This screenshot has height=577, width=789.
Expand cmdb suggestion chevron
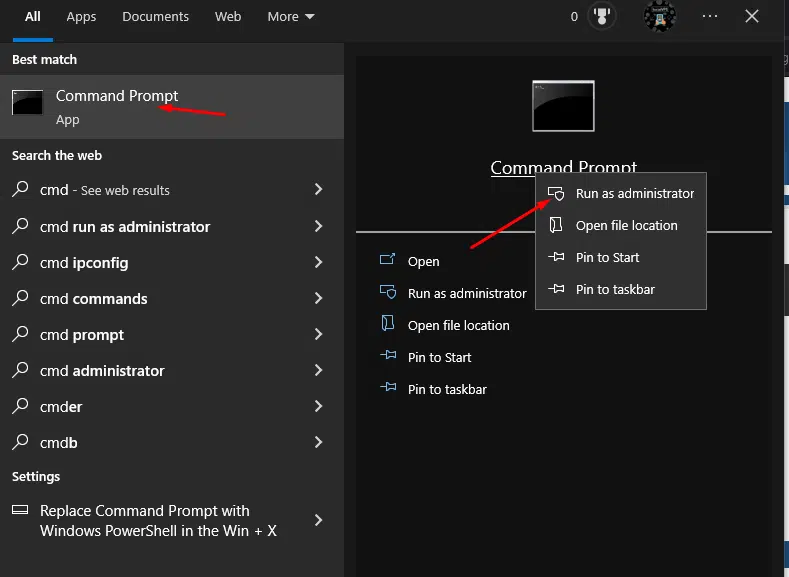pos(319,442)
